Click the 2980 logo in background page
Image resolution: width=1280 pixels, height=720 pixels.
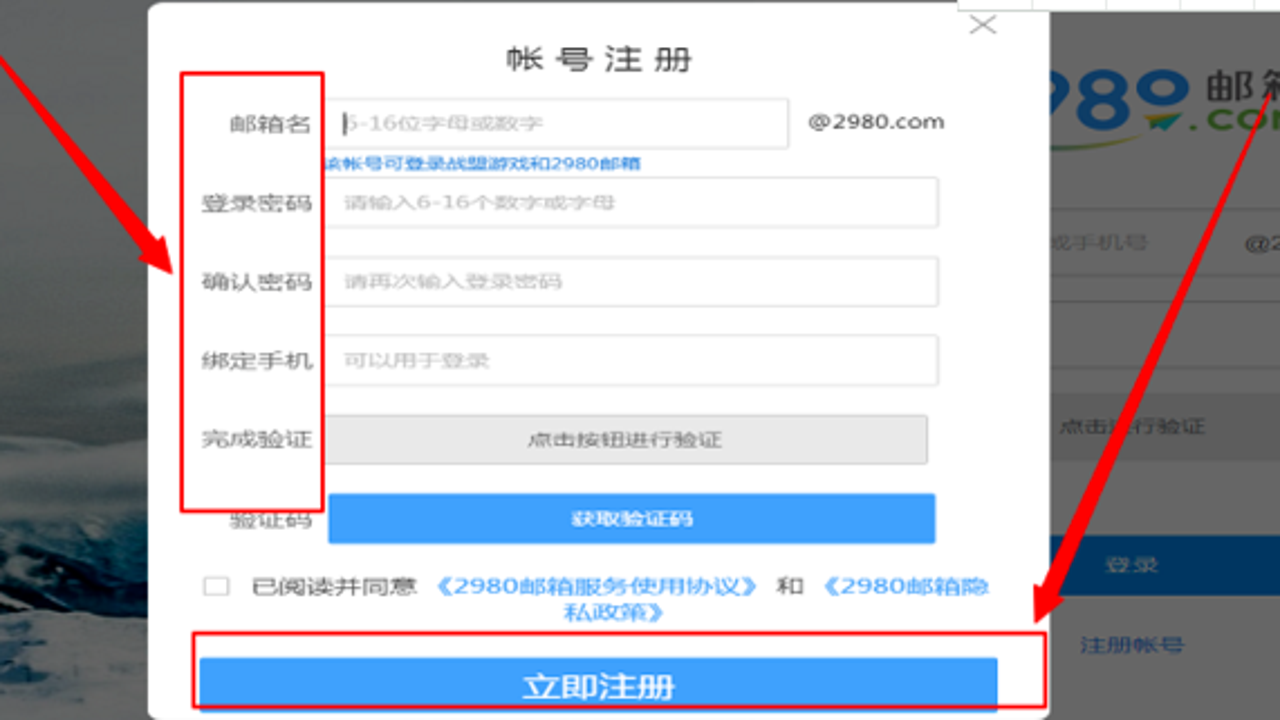1165,108
